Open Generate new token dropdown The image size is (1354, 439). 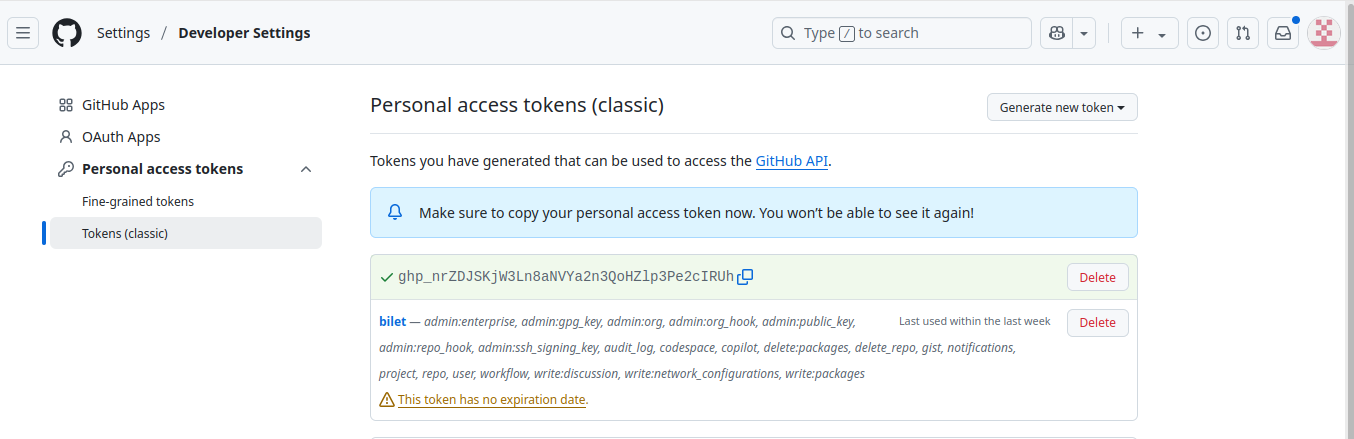[1062, 107]
